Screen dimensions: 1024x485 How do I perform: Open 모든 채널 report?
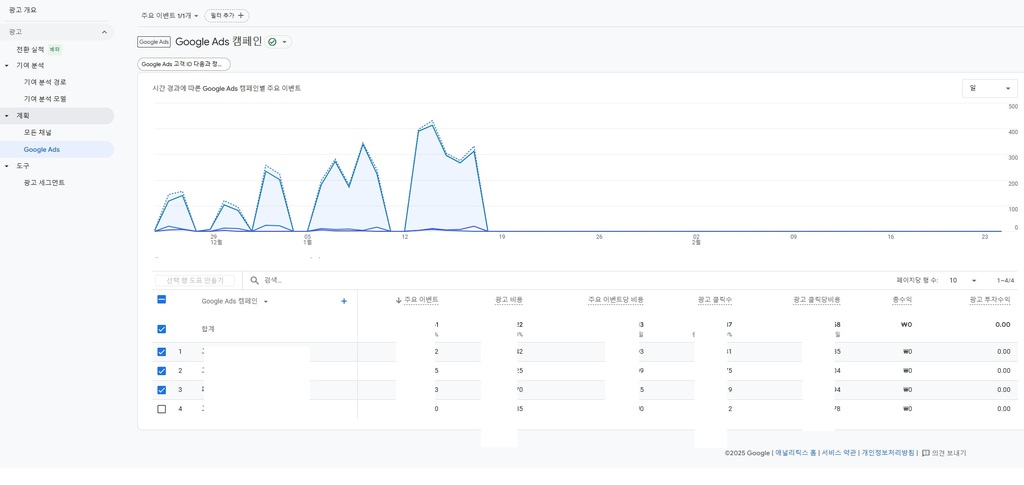[x=37, y=133]
